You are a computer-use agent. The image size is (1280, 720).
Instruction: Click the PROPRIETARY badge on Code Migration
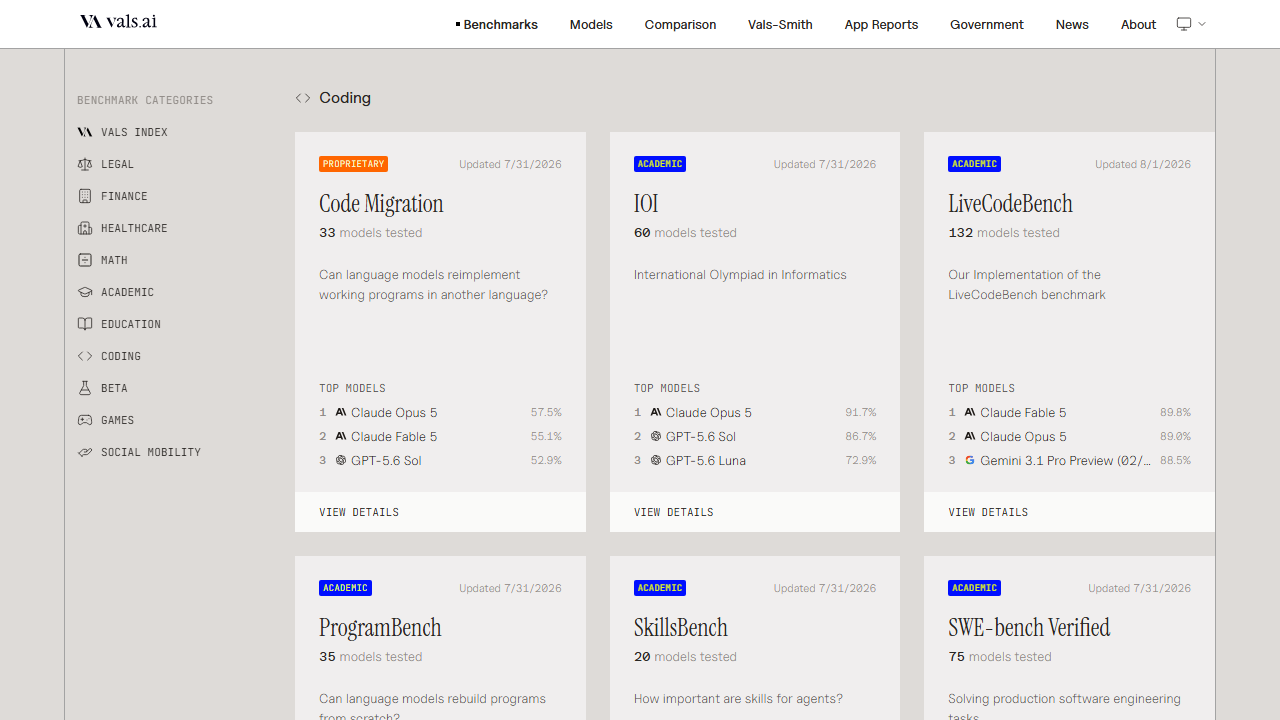tap(353, 164)
